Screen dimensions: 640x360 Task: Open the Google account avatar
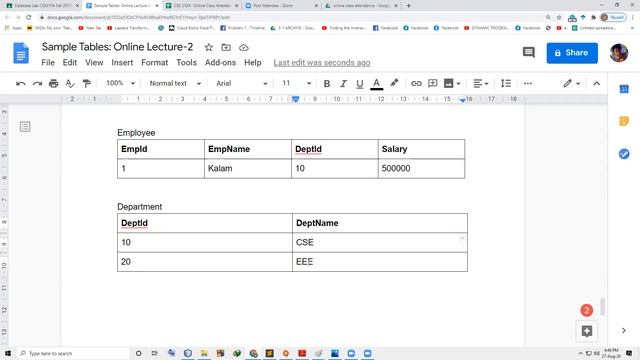pyautogui.click(x=619, y=53)
